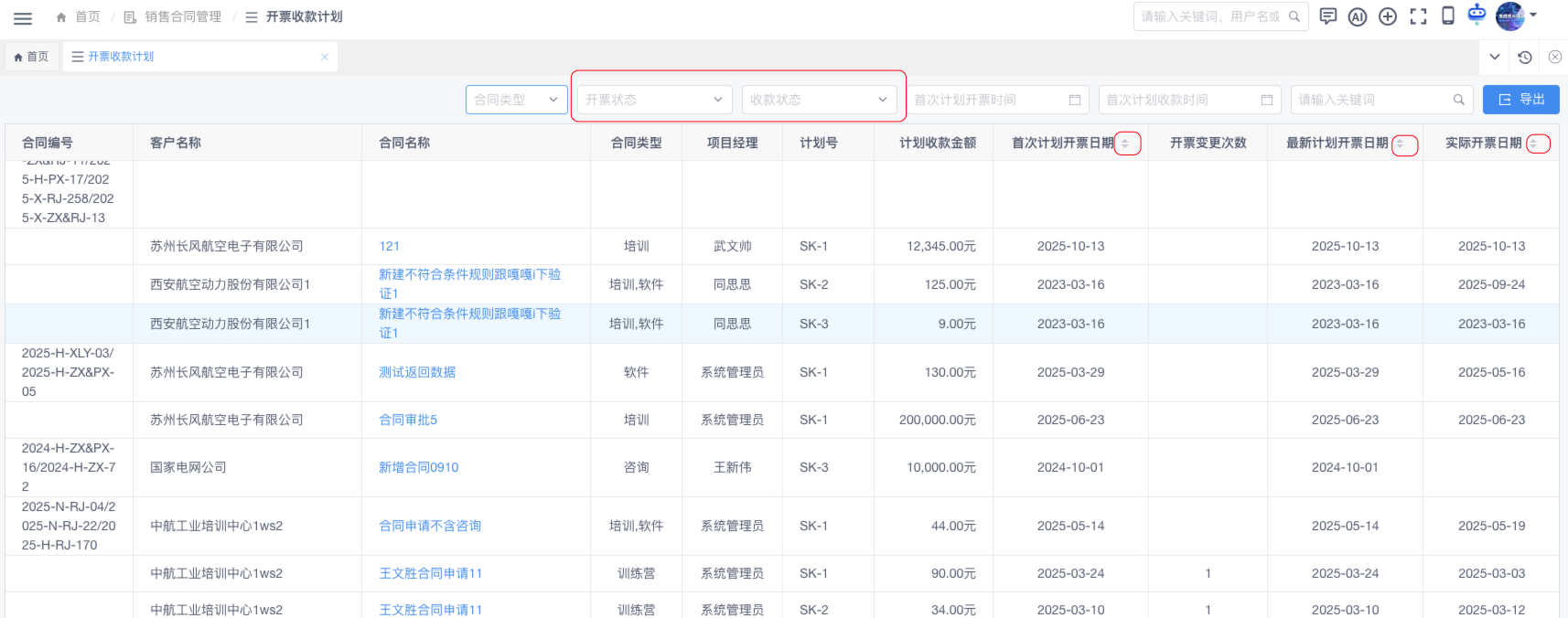This screenshot has height=618, width=1568.
Task: Click 销售合同管理 in the breadcrumb
Action: (x=182, y=16)
